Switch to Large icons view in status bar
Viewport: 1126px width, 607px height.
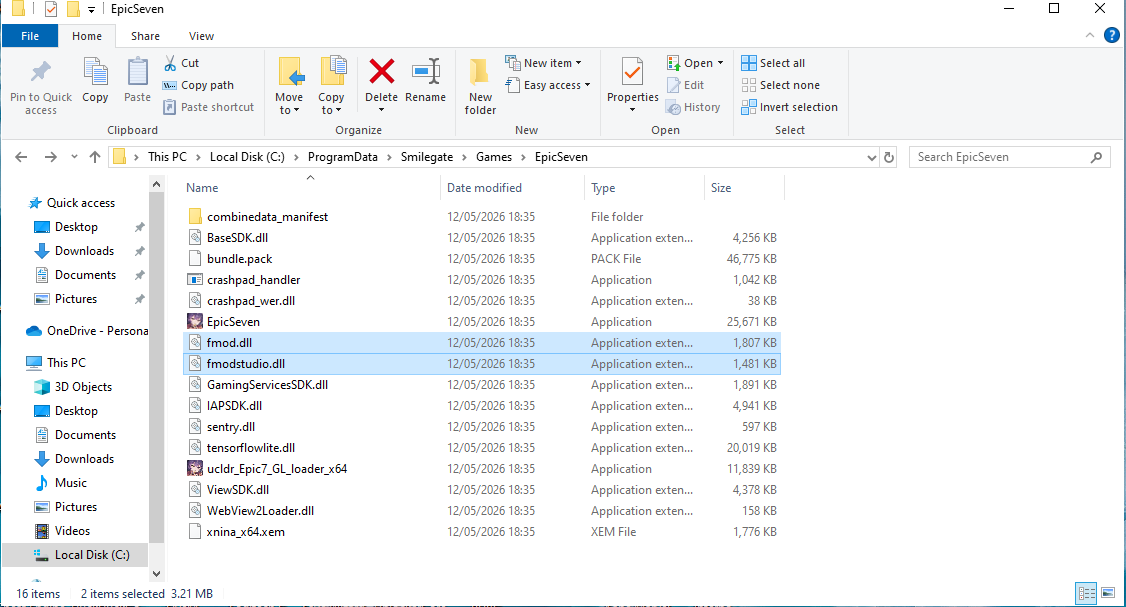pyautogui.click(x=1108, y=593)
